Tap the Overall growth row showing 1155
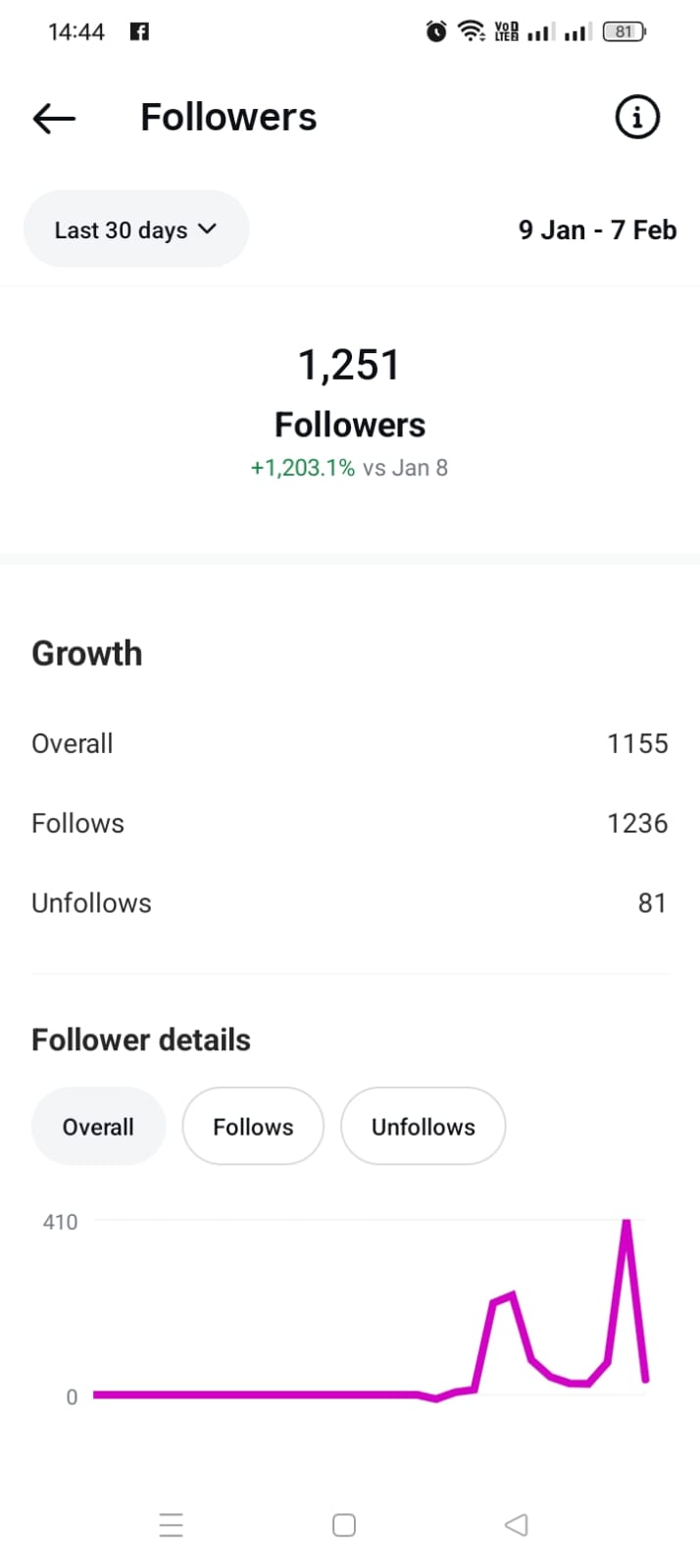Screen dimensions: 700x1568 coord(349,743)
